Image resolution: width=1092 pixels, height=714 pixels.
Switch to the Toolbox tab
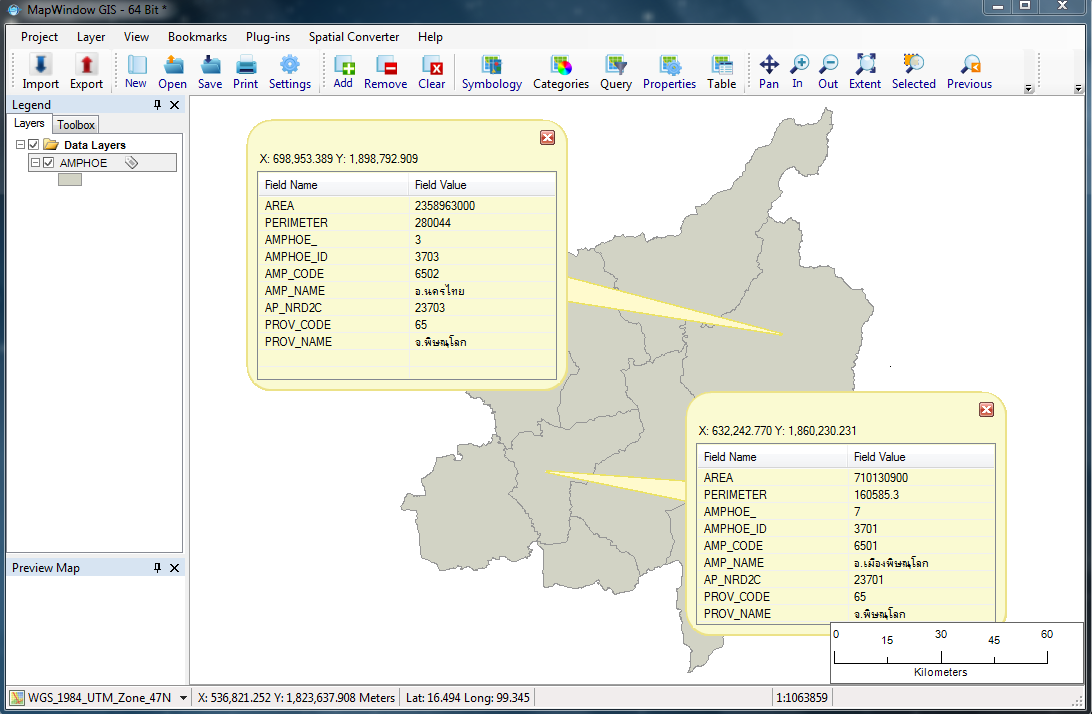75,124
